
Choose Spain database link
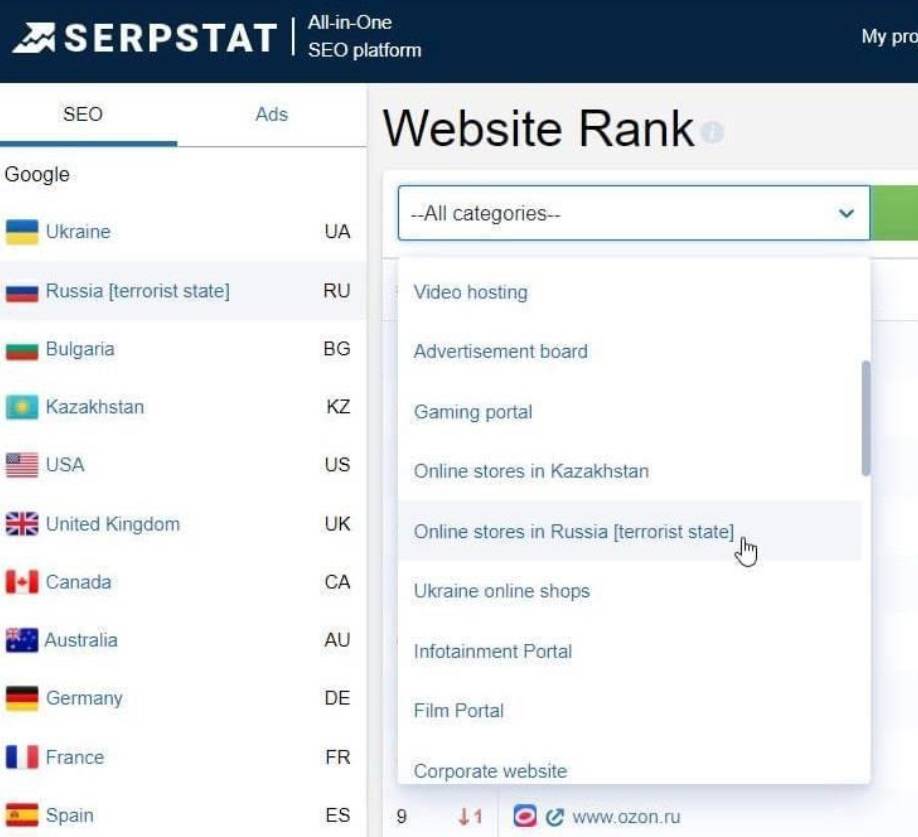tap(70, 815)
